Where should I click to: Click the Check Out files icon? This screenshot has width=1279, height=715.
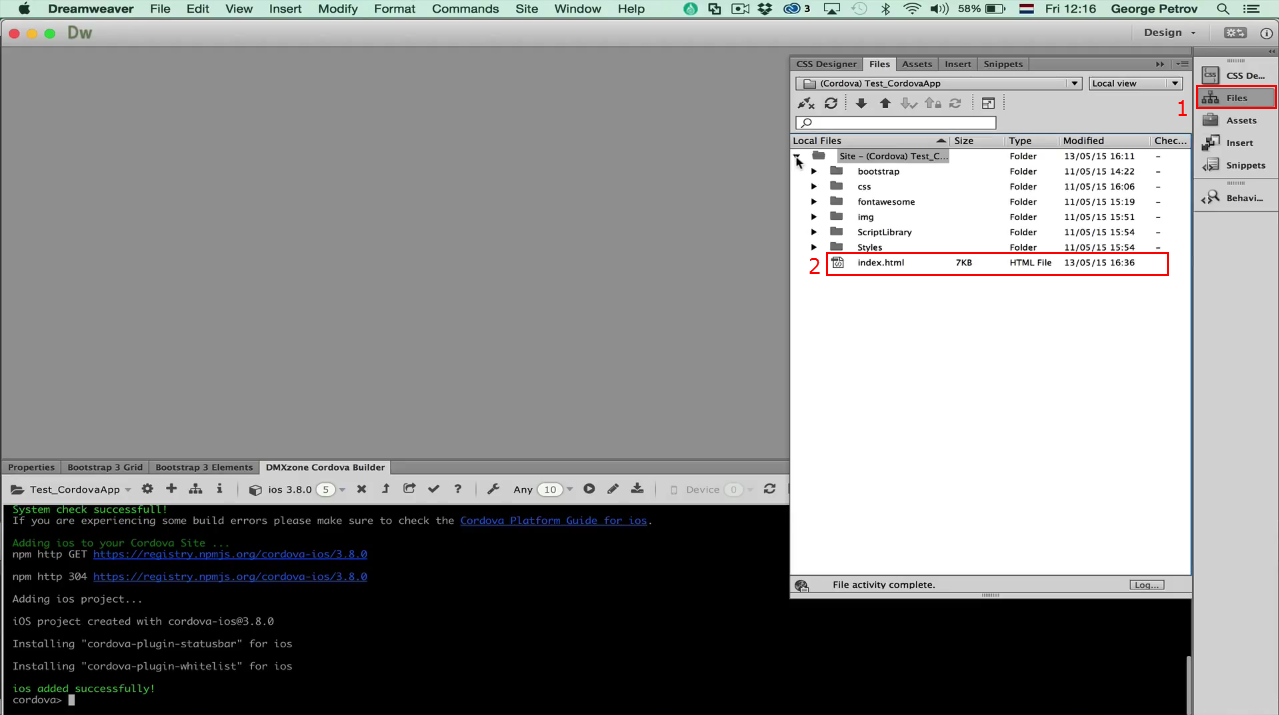tap(908, 103)
